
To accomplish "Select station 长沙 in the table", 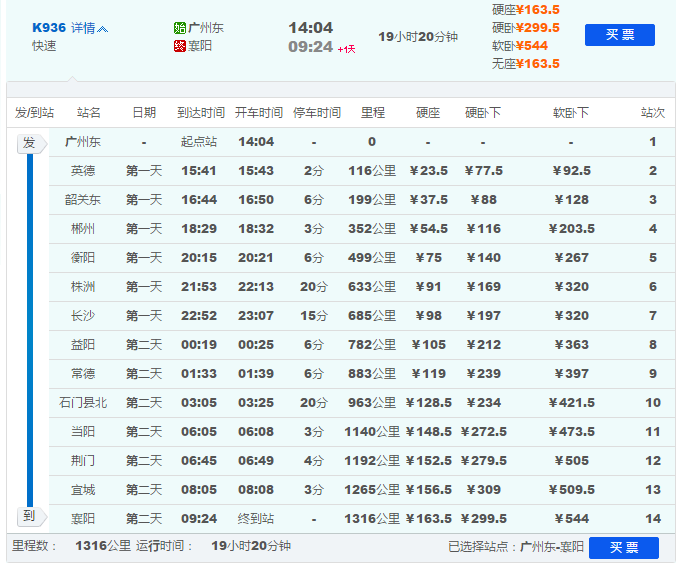I will click(x=83, y=316).
